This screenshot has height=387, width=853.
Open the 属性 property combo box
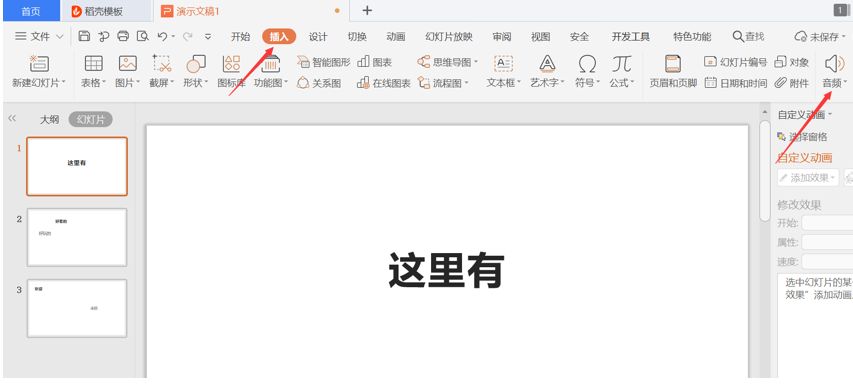827,243
